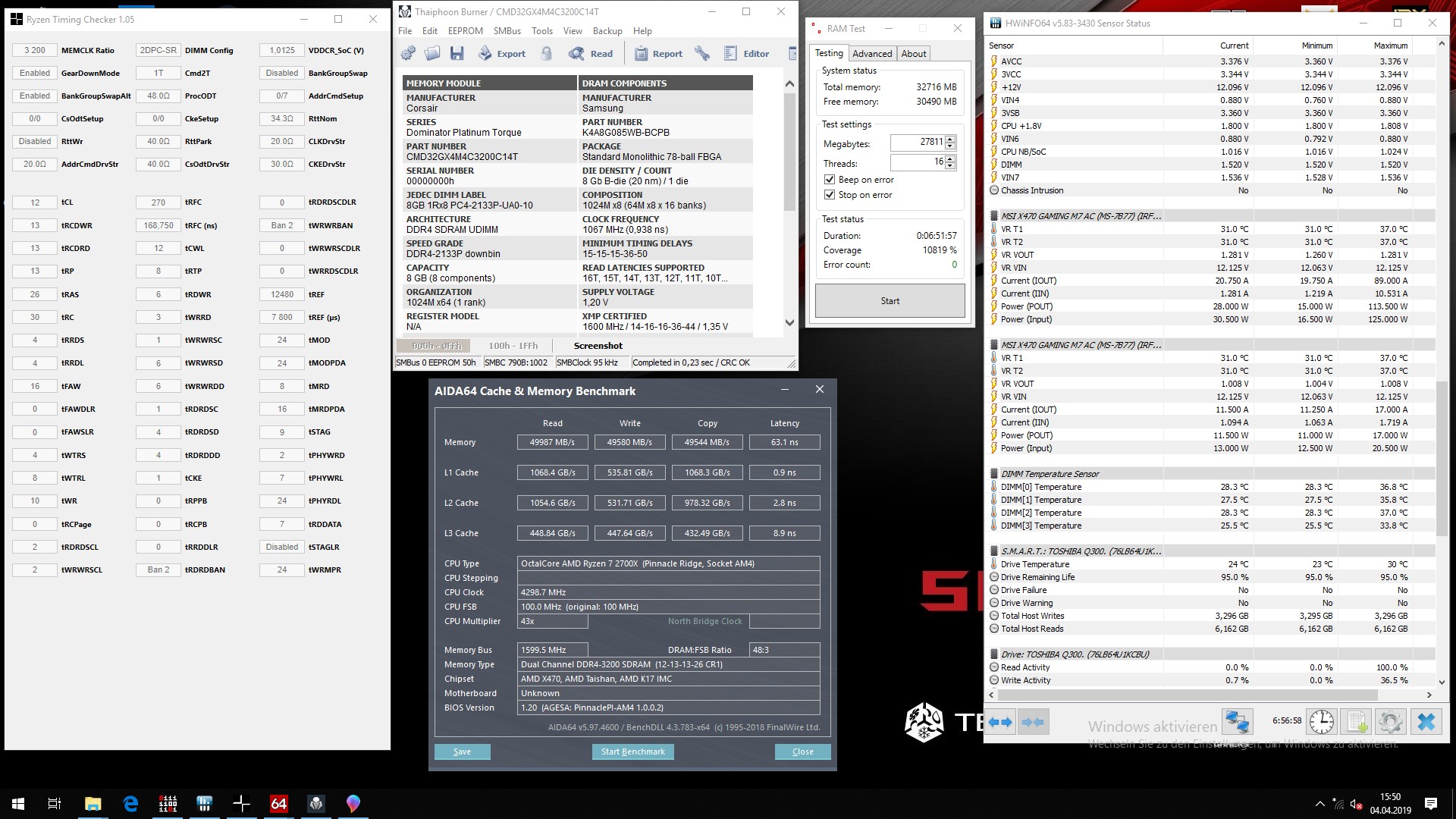1456x819 pixels.
Task: Open the EEPROM menu
Action: tap(465, 31)
